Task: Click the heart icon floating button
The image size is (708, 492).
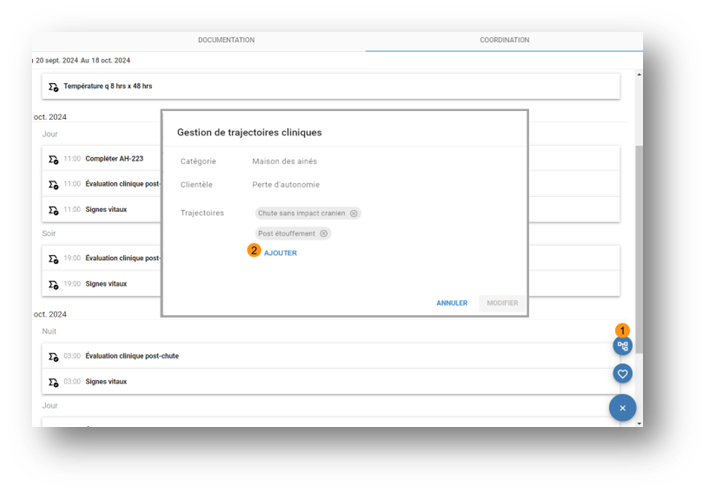Action: [623, 373]
